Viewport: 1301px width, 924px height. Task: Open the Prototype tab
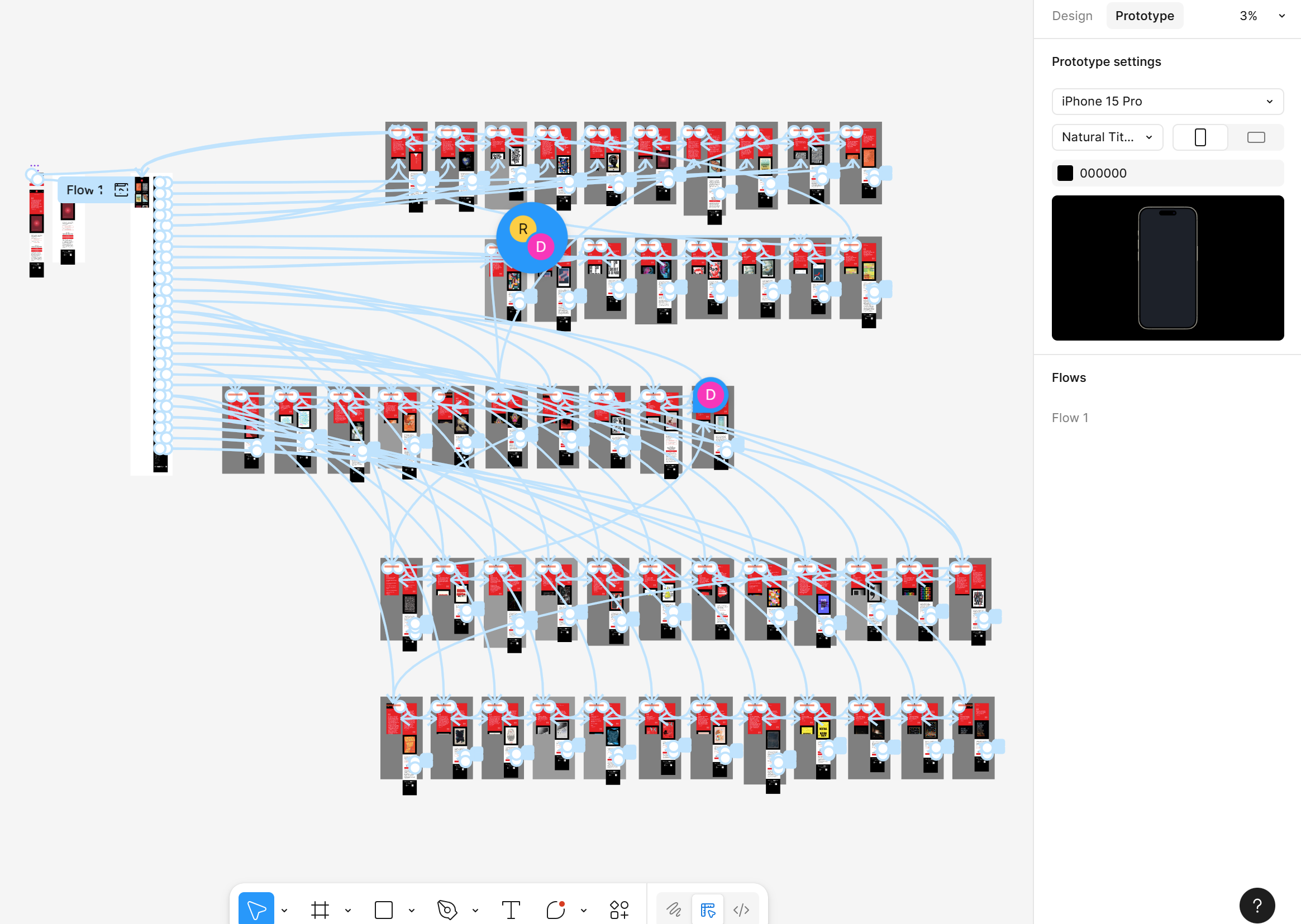coord(1145,16)
